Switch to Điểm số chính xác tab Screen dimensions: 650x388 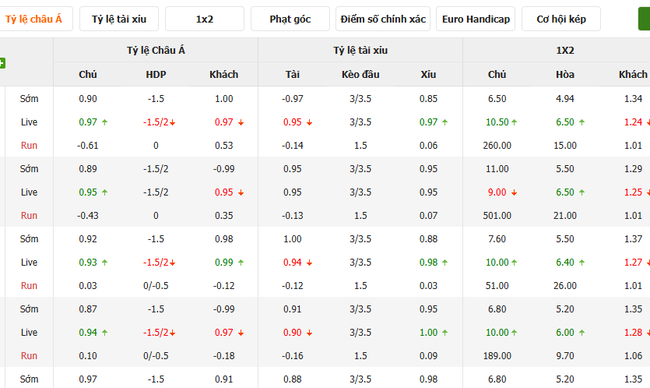(x=383, y=19)
